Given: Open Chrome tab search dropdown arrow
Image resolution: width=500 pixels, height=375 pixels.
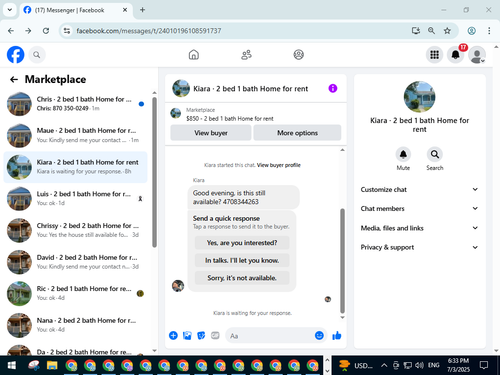Looking at the screenshot, I should [10, 10].
